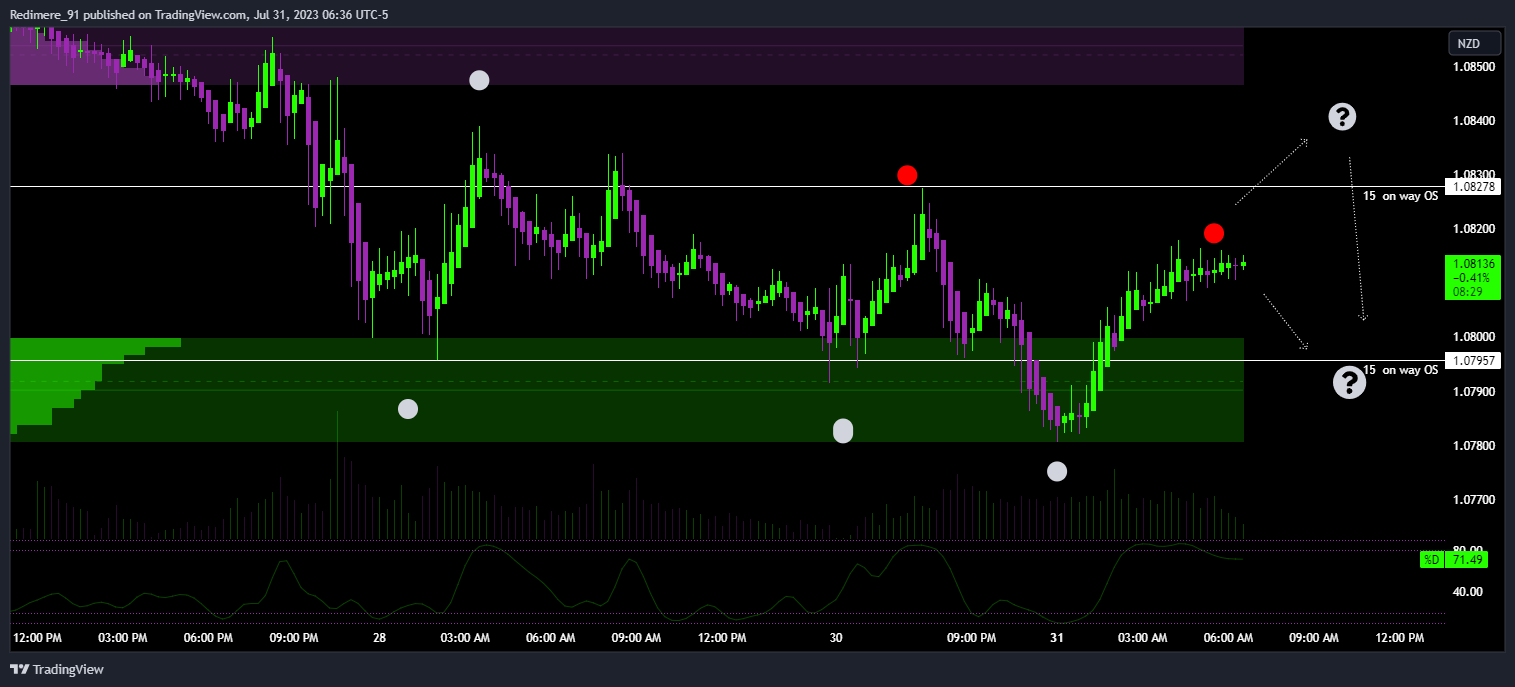The height and width of the screenshot is (687, 1515).
Task: Click the NZD currency button
Action: point(1475,44)
